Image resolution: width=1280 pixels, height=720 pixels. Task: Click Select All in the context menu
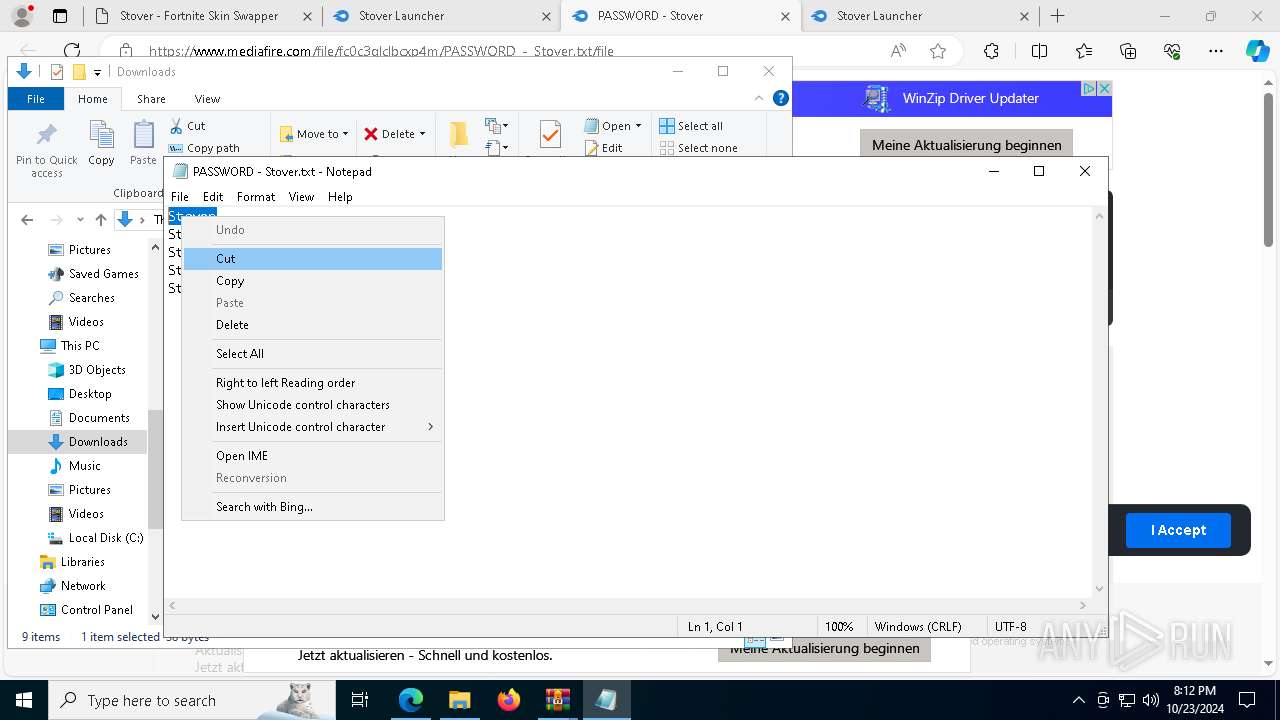(x=313, y=354)
